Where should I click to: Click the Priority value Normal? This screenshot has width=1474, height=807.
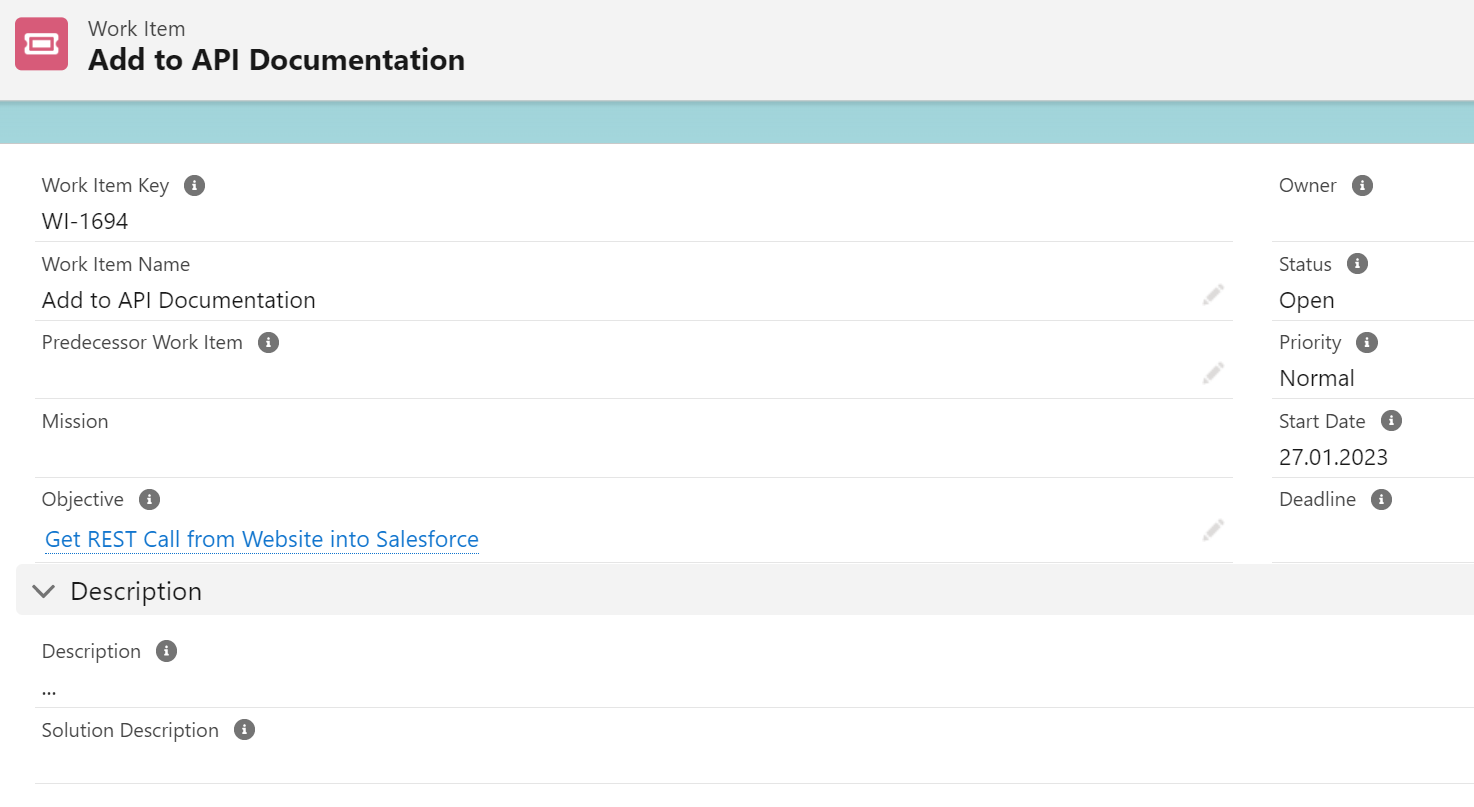point(1316,378)
